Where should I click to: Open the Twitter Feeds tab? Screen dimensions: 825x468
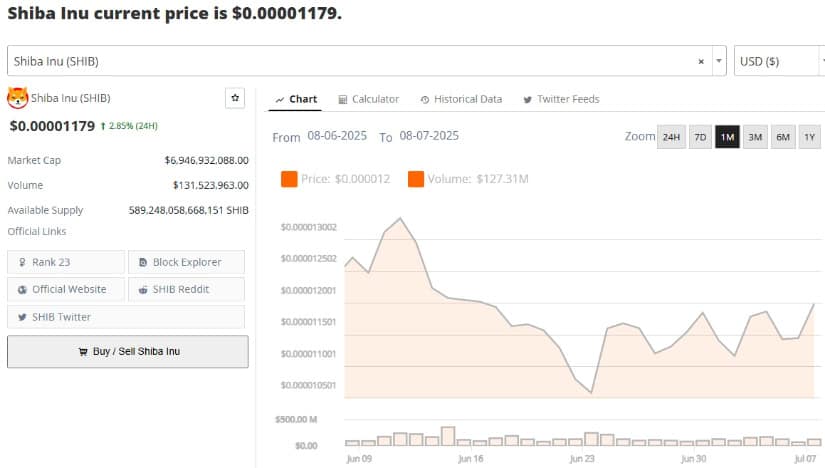561,99
